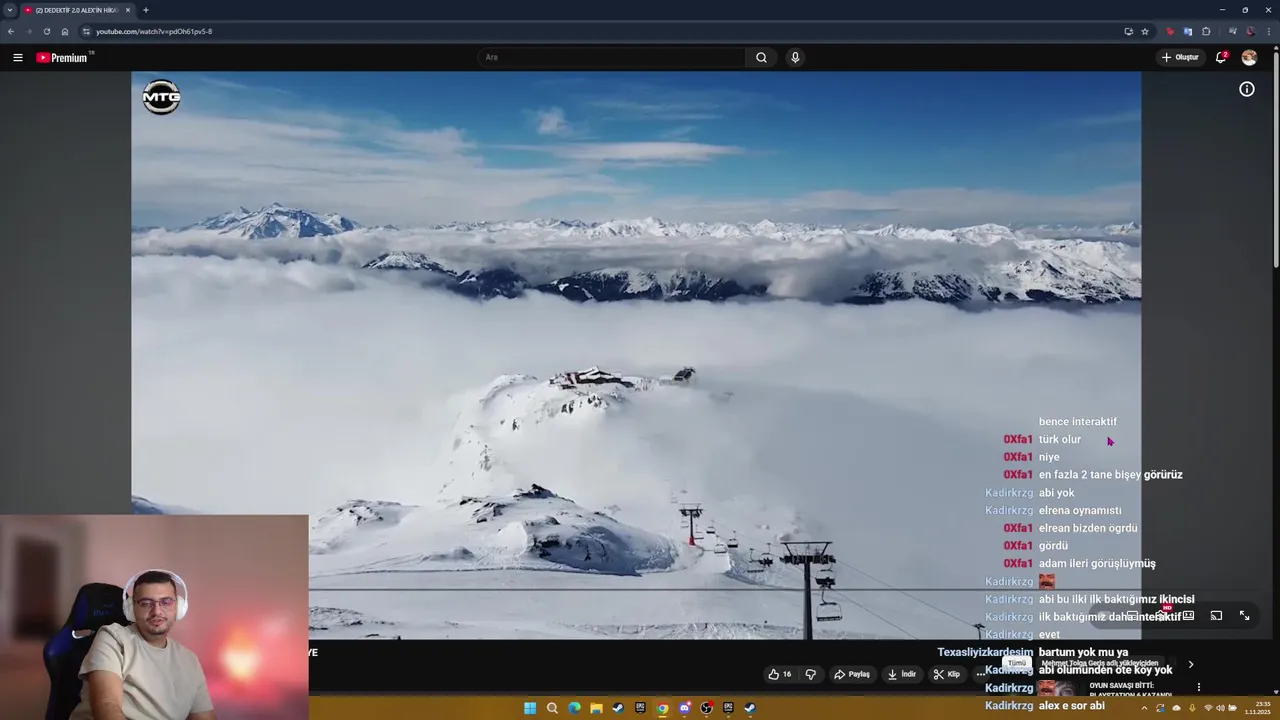Open the MTG channel watermark logo

[161, 97]
